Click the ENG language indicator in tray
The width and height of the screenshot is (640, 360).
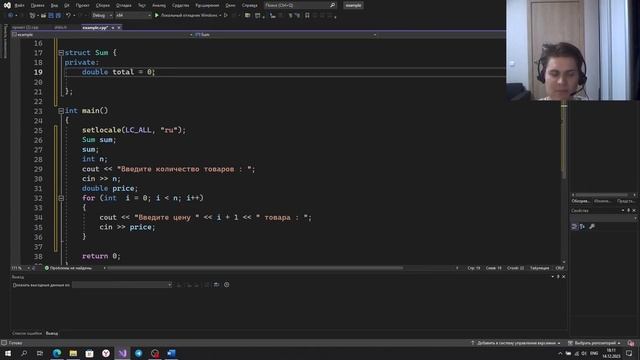tap(594, 353)
